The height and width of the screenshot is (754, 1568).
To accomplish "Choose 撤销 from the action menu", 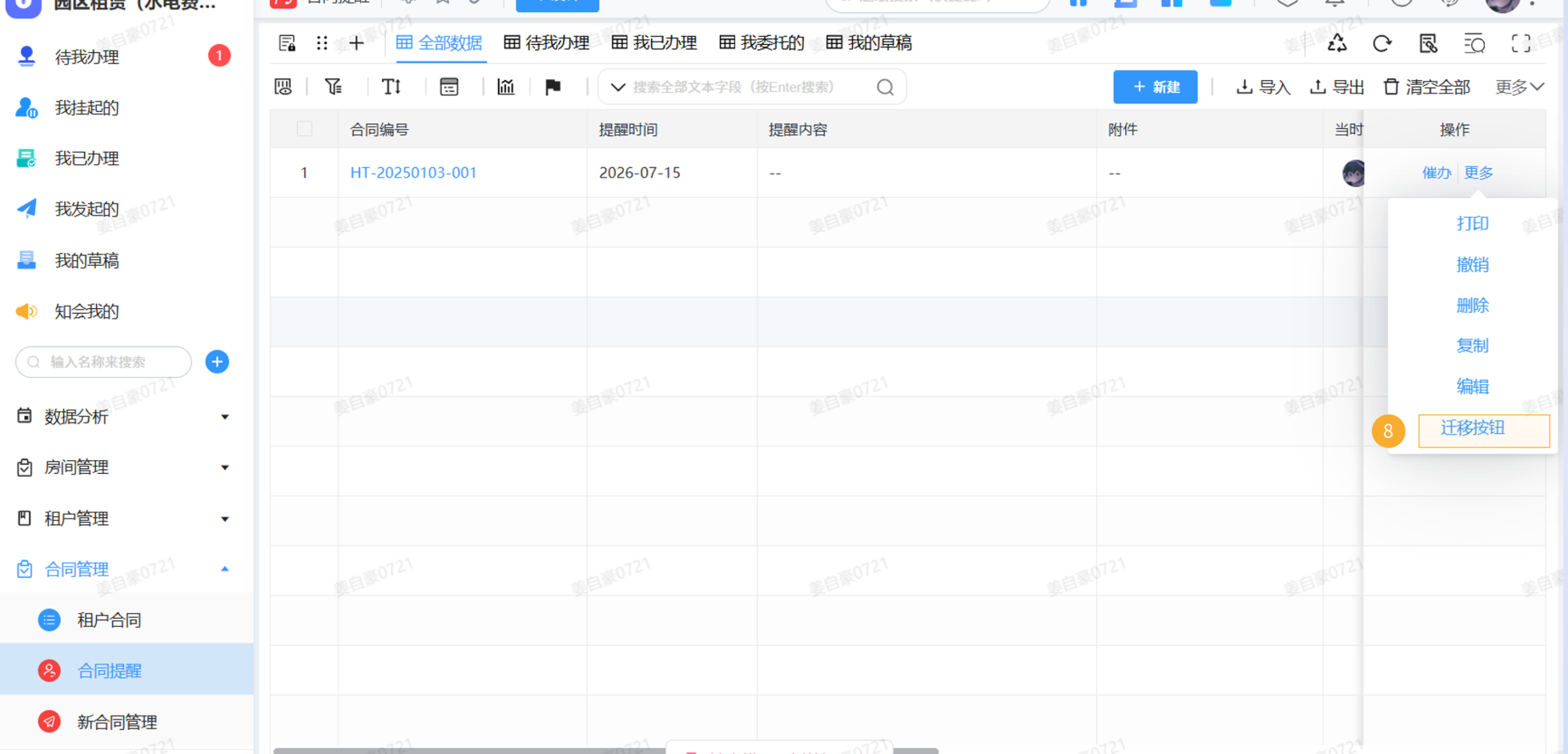I will pyautogui.click(x=1472, y=264).
